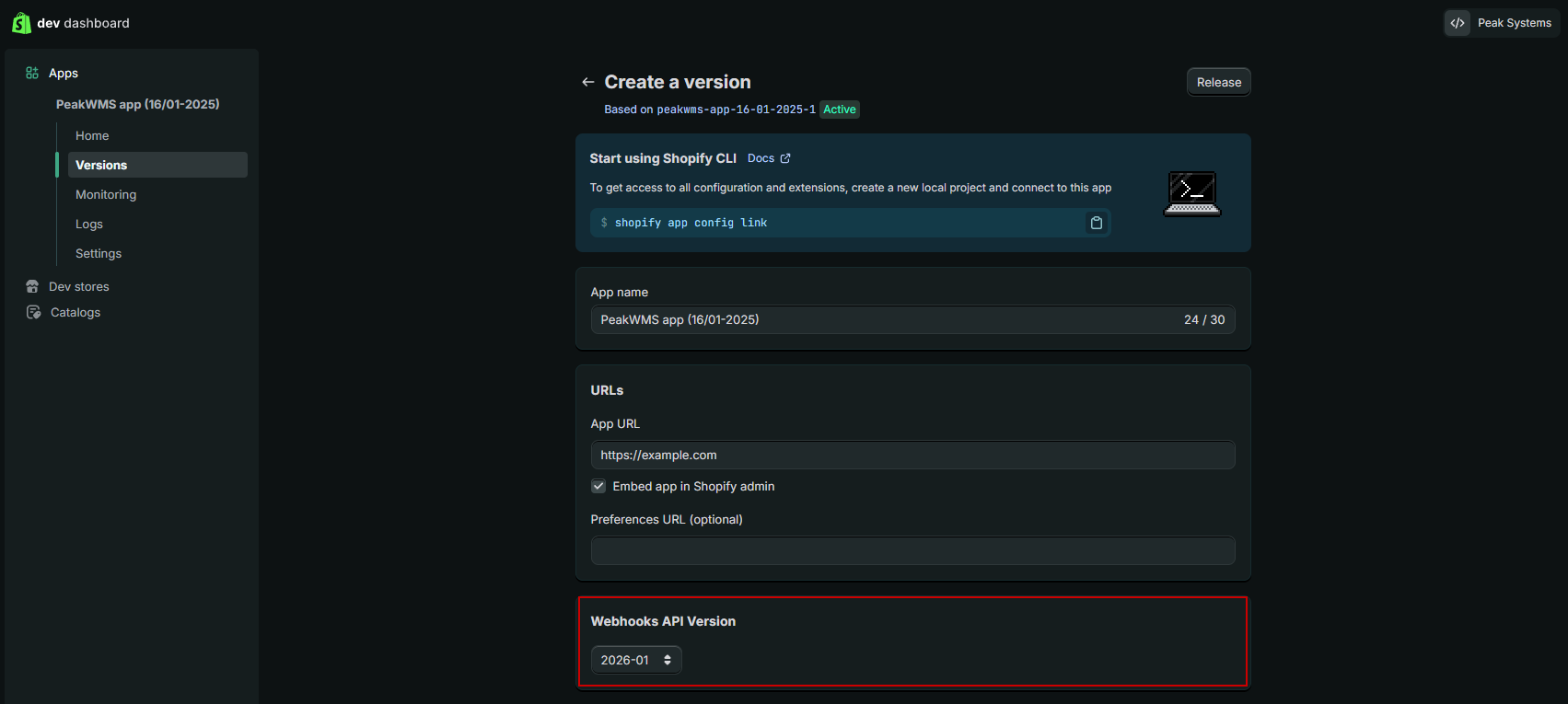Screen dimensions: 1568x704
Task: Click the Create a version heading
Action: tap(678, 82)
